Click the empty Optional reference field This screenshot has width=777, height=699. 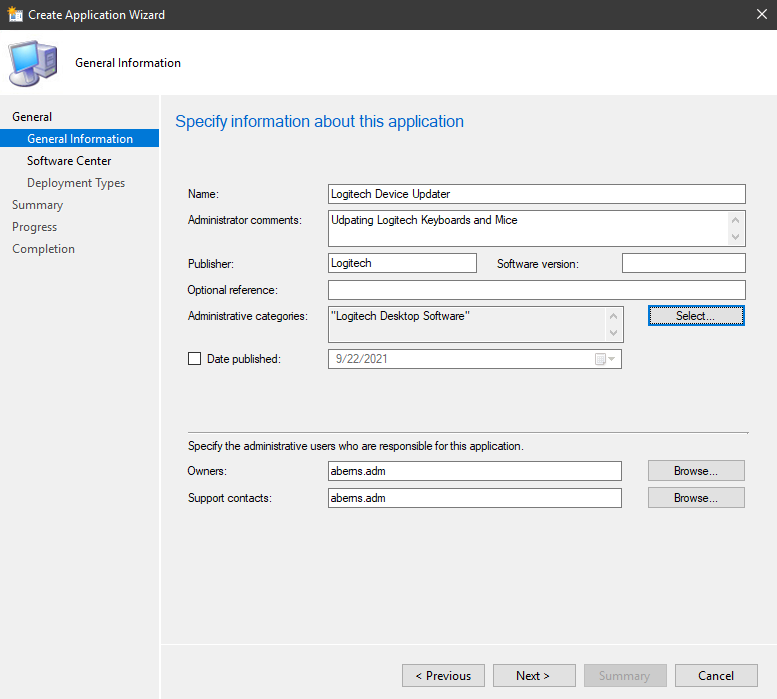pos(537,290)
